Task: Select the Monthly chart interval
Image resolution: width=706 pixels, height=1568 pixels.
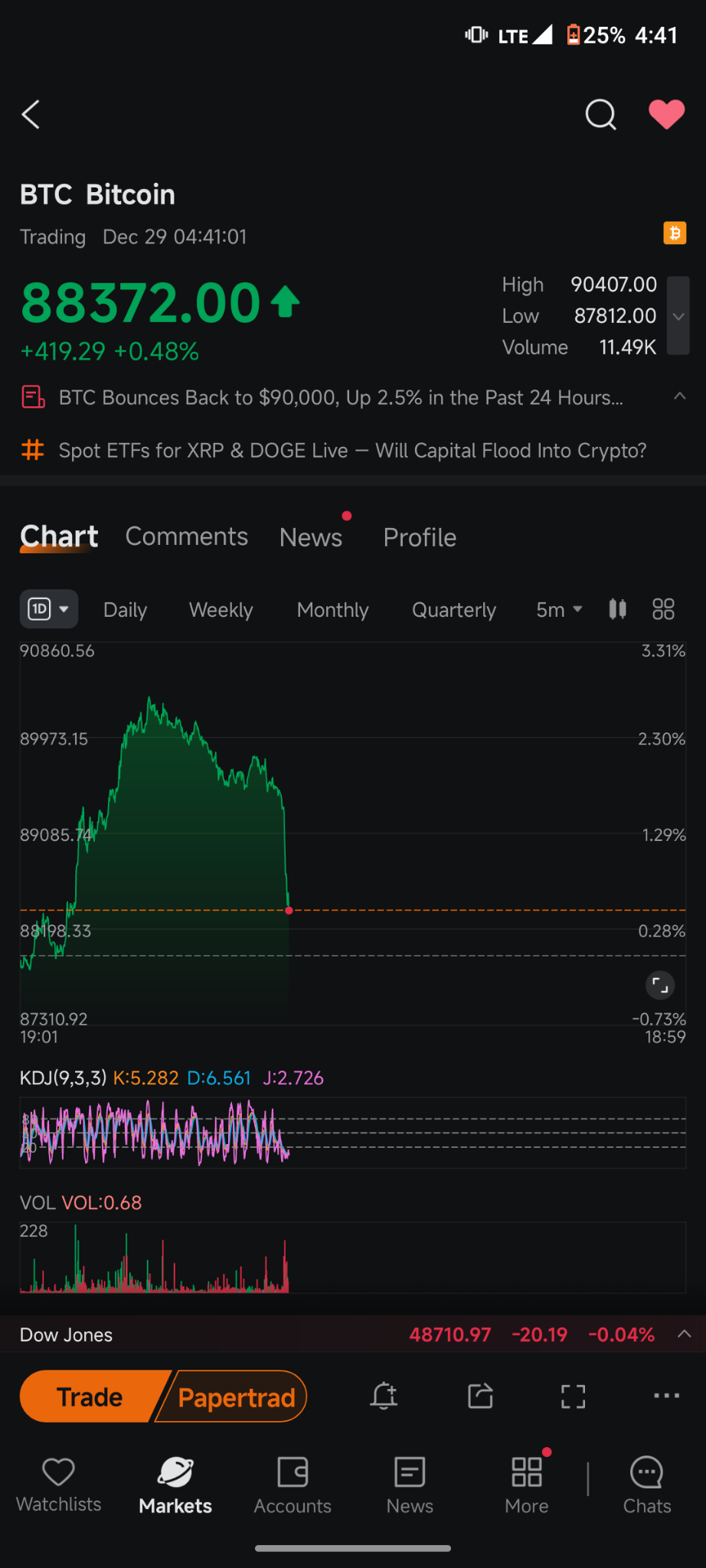Action: click(x=332, y=610)
